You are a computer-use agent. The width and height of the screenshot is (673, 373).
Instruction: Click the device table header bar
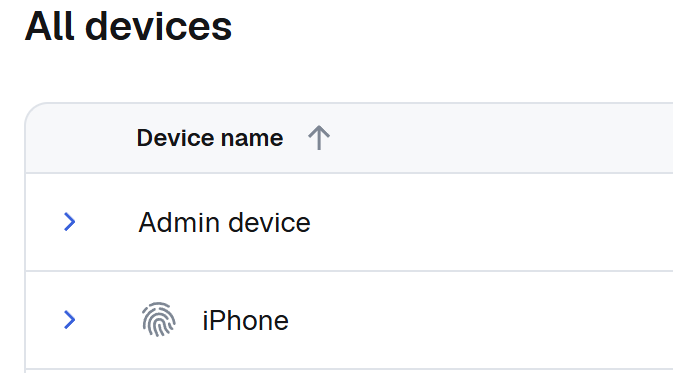[x=349, y=138]
